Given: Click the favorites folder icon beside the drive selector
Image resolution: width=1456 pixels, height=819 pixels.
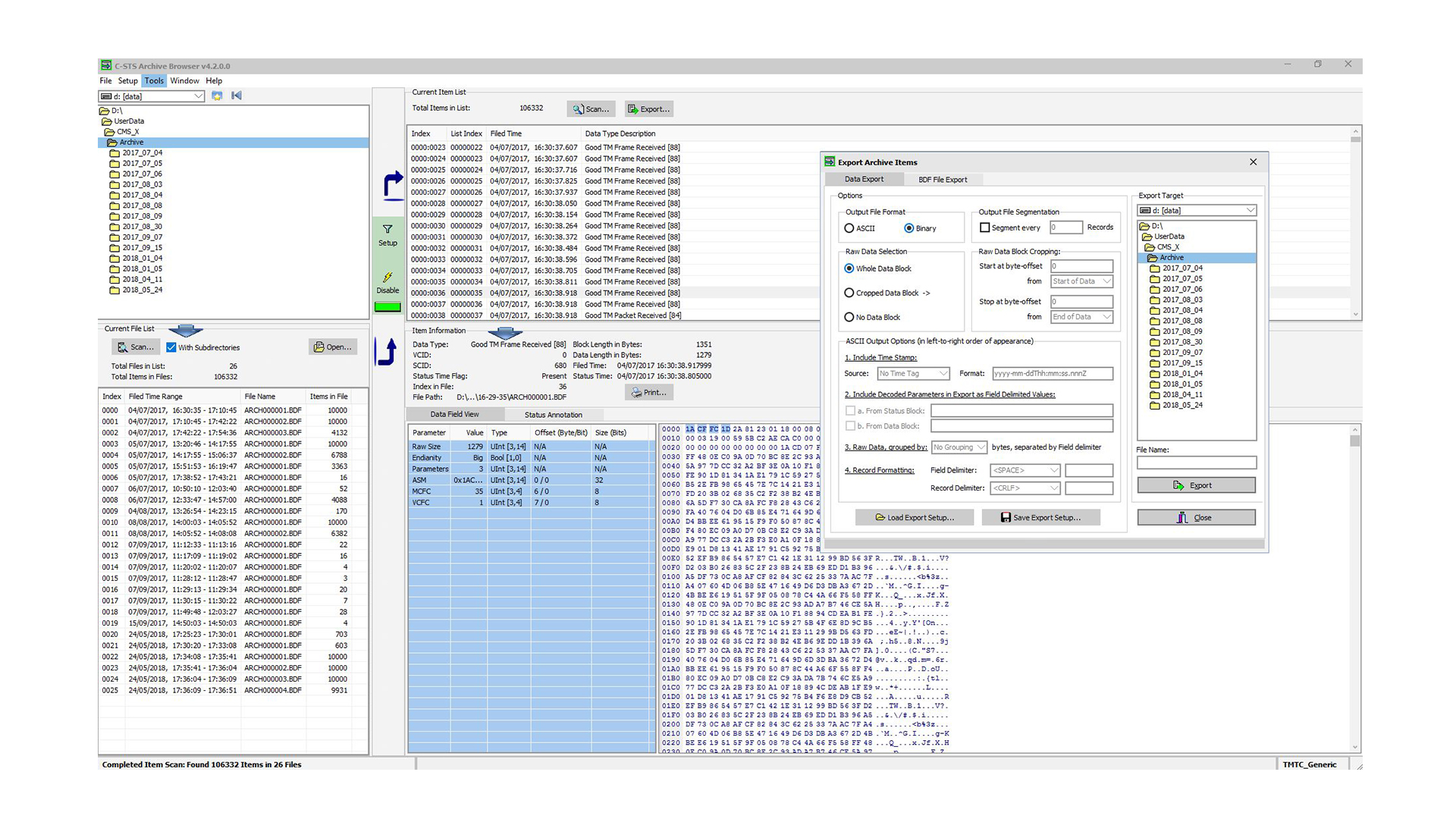Looking at the screenshot, I should [x=217, y=96].
